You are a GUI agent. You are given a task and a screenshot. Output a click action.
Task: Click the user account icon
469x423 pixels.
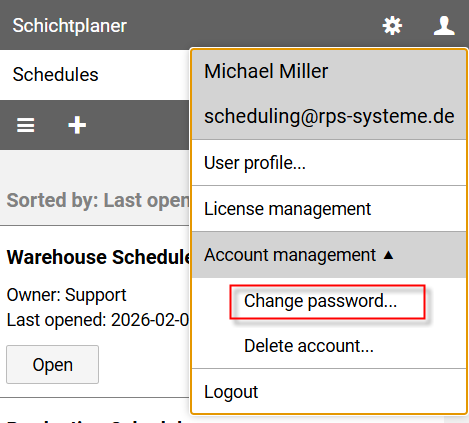point(444,25)
